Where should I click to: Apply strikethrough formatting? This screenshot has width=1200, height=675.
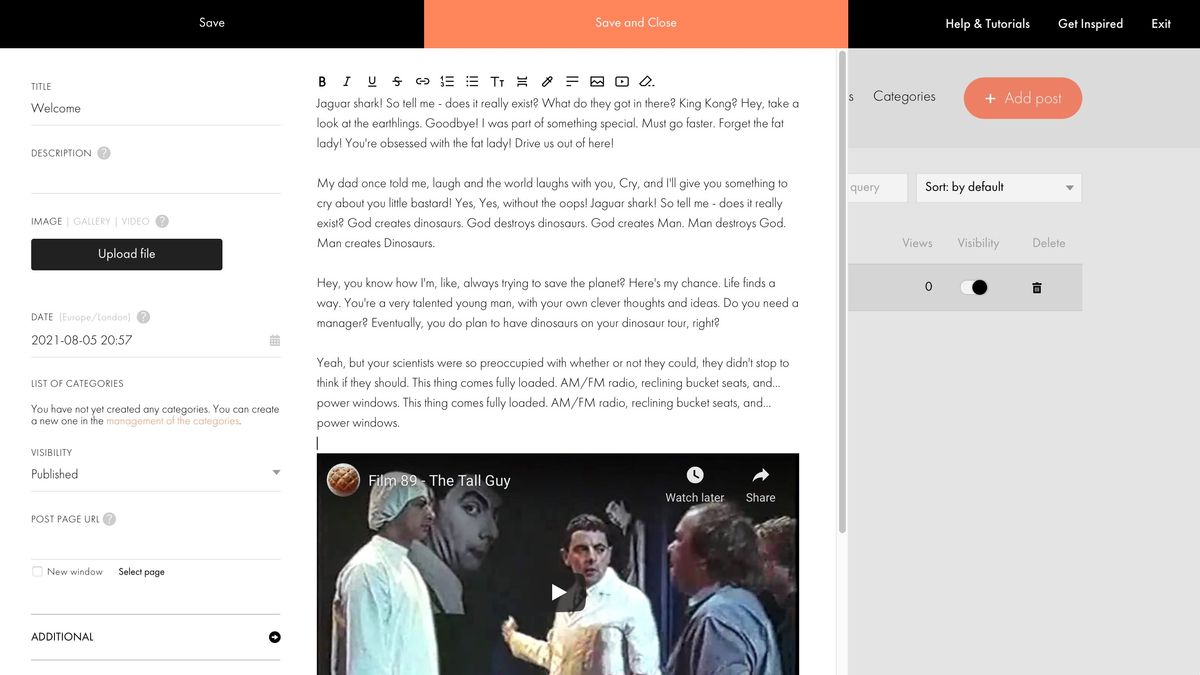396,81
